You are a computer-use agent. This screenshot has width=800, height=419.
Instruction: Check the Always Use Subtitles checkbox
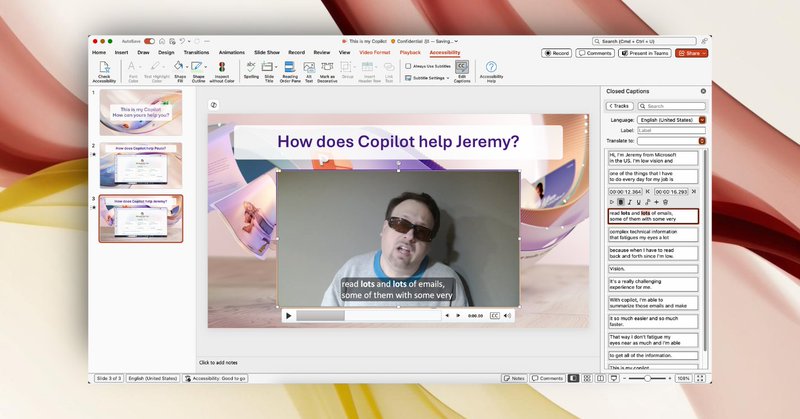point(408,66)
